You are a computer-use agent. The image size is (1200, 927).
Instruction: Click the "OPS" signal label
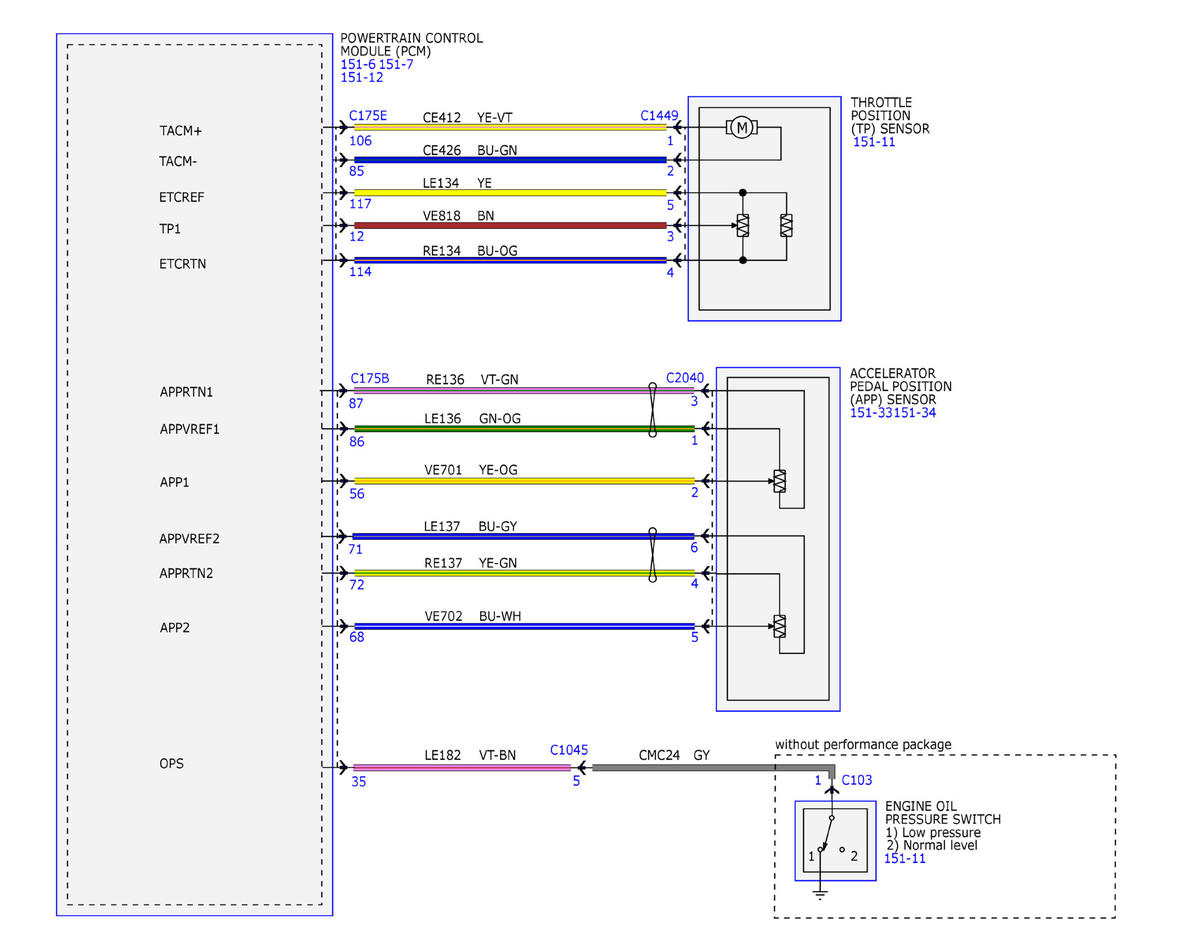coord(171,764)
